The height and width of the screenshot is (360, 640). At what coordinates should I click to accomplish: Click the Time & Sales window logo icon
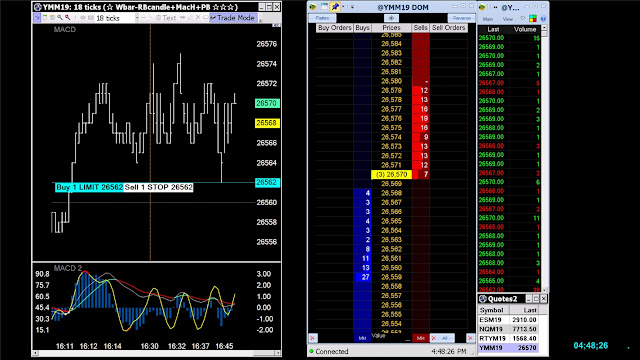(482, 7)
